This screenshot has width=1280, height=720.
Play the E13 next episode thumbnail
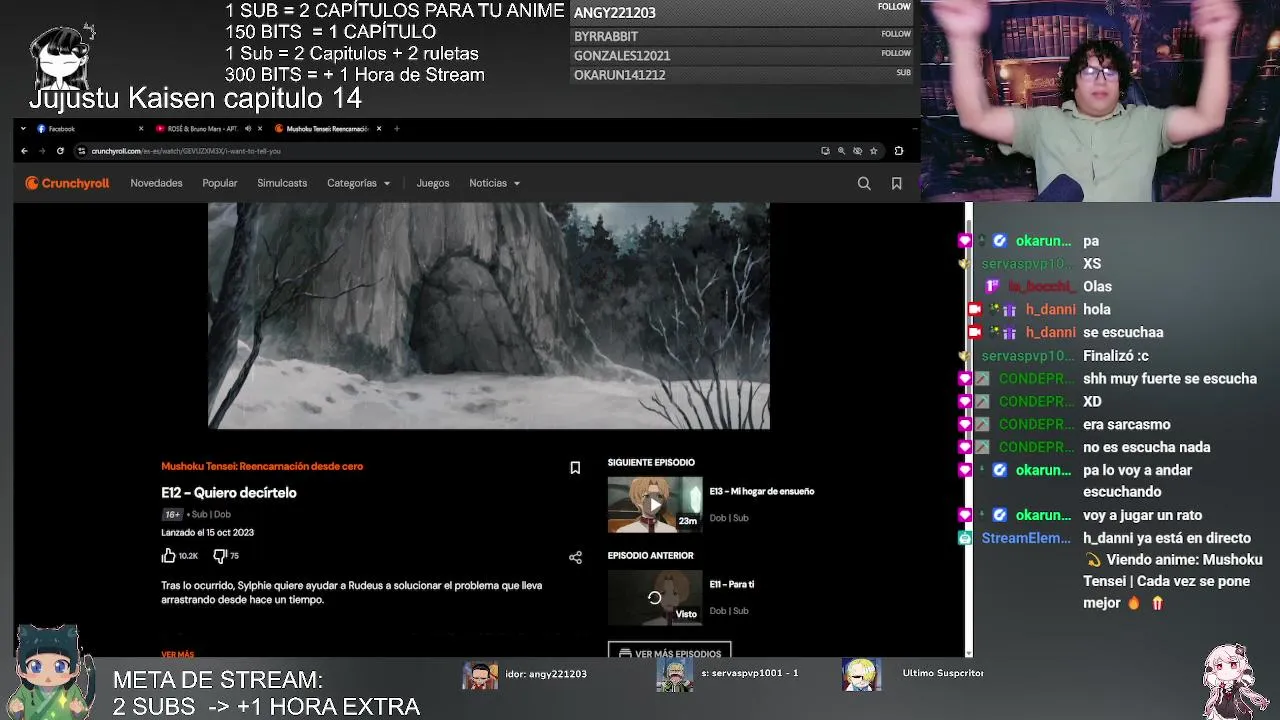[x=655, y=504]
